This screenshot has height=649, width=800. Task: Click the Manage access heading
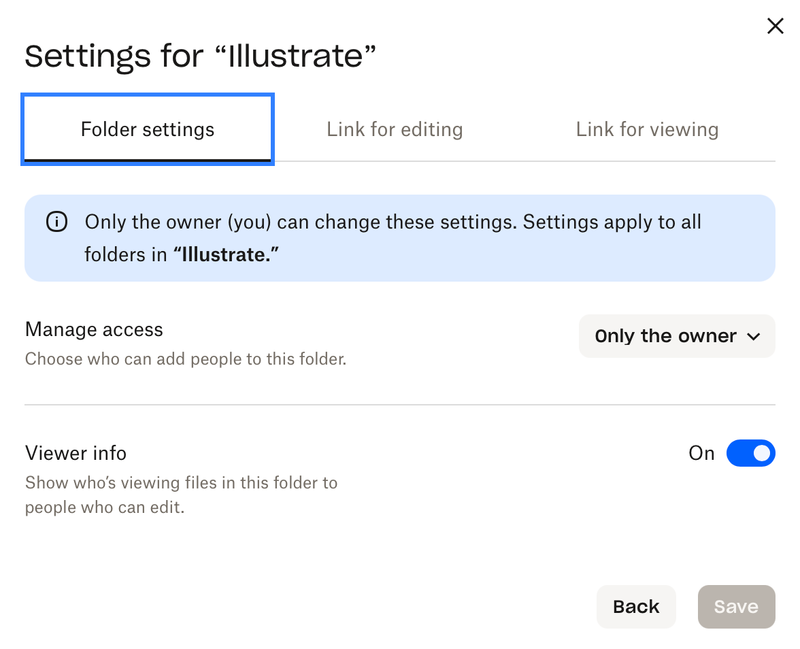(x=94, y=329)
